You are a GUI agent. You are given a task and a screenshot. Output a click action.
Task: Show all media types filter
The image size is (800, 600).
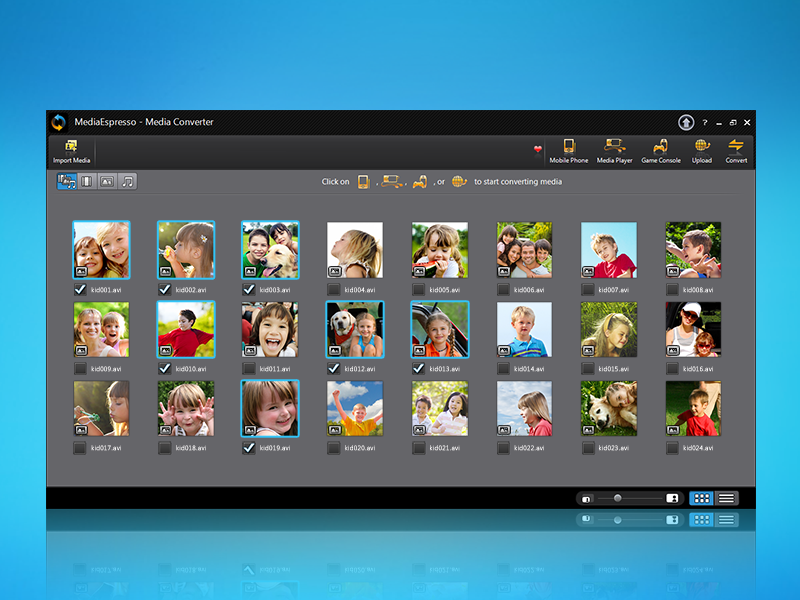coord(66,181)
